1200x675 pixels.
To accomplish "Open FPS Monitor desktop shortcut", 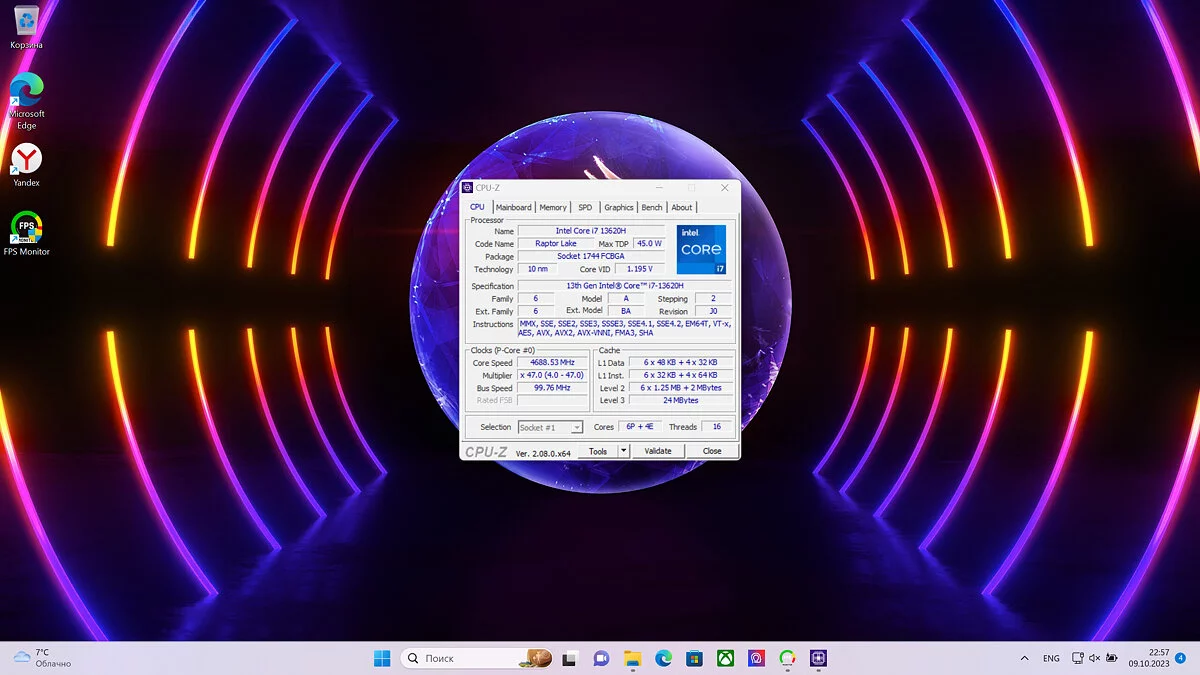I will click(26, 228).
